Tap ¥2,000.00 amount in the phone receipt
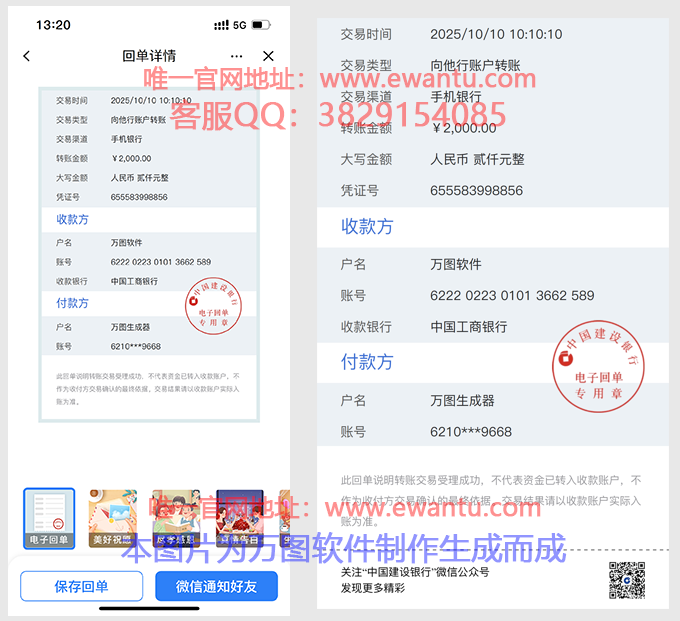 [x=131, y=159]
